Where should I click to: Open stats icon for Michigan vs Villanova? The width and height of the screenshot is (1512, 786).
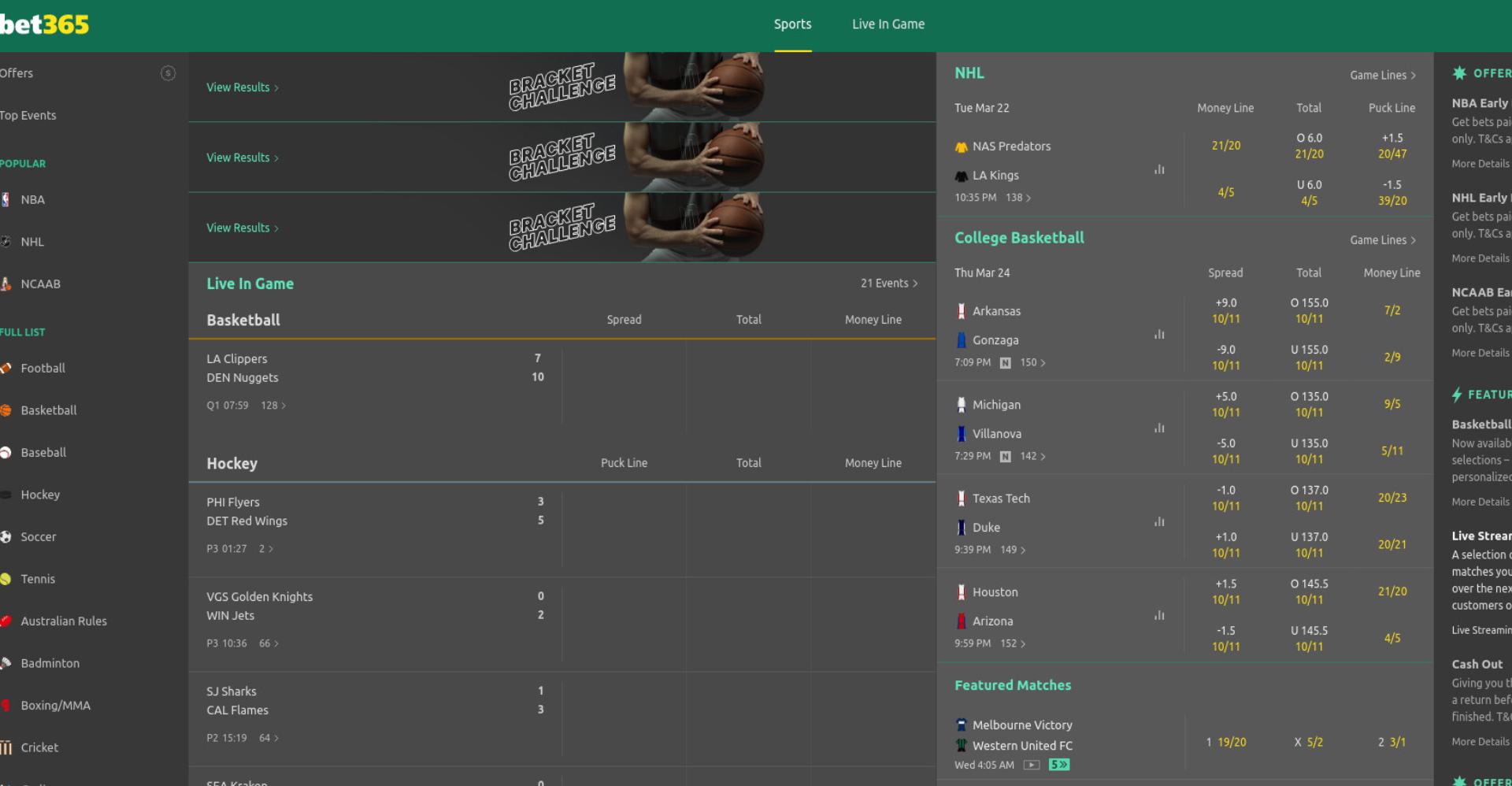(1159, 428)
